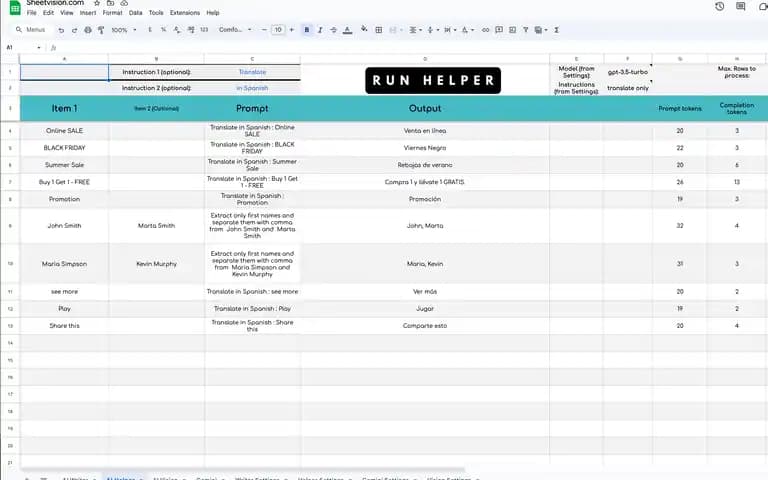Open the comments panel at top right

click(741, 6)
